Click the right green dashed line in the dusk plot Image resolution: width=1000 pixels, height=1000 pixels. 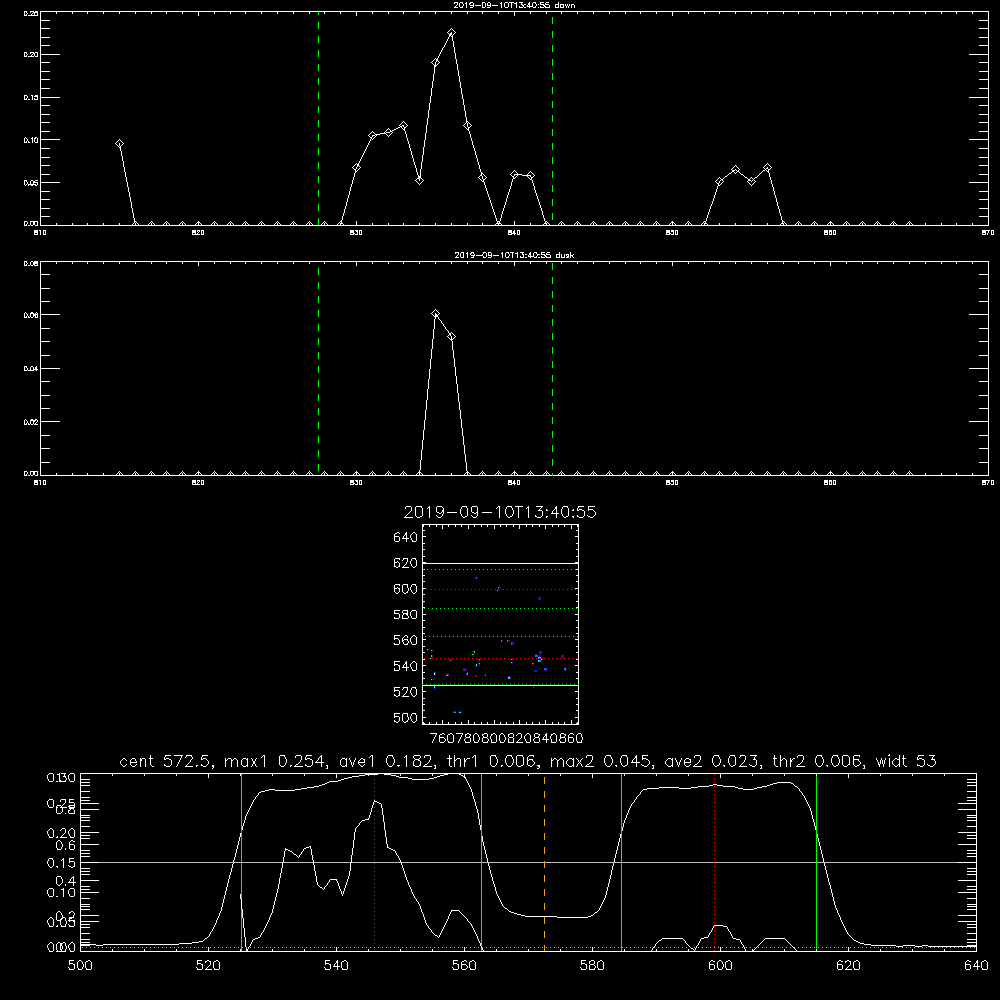pos(552,368)
